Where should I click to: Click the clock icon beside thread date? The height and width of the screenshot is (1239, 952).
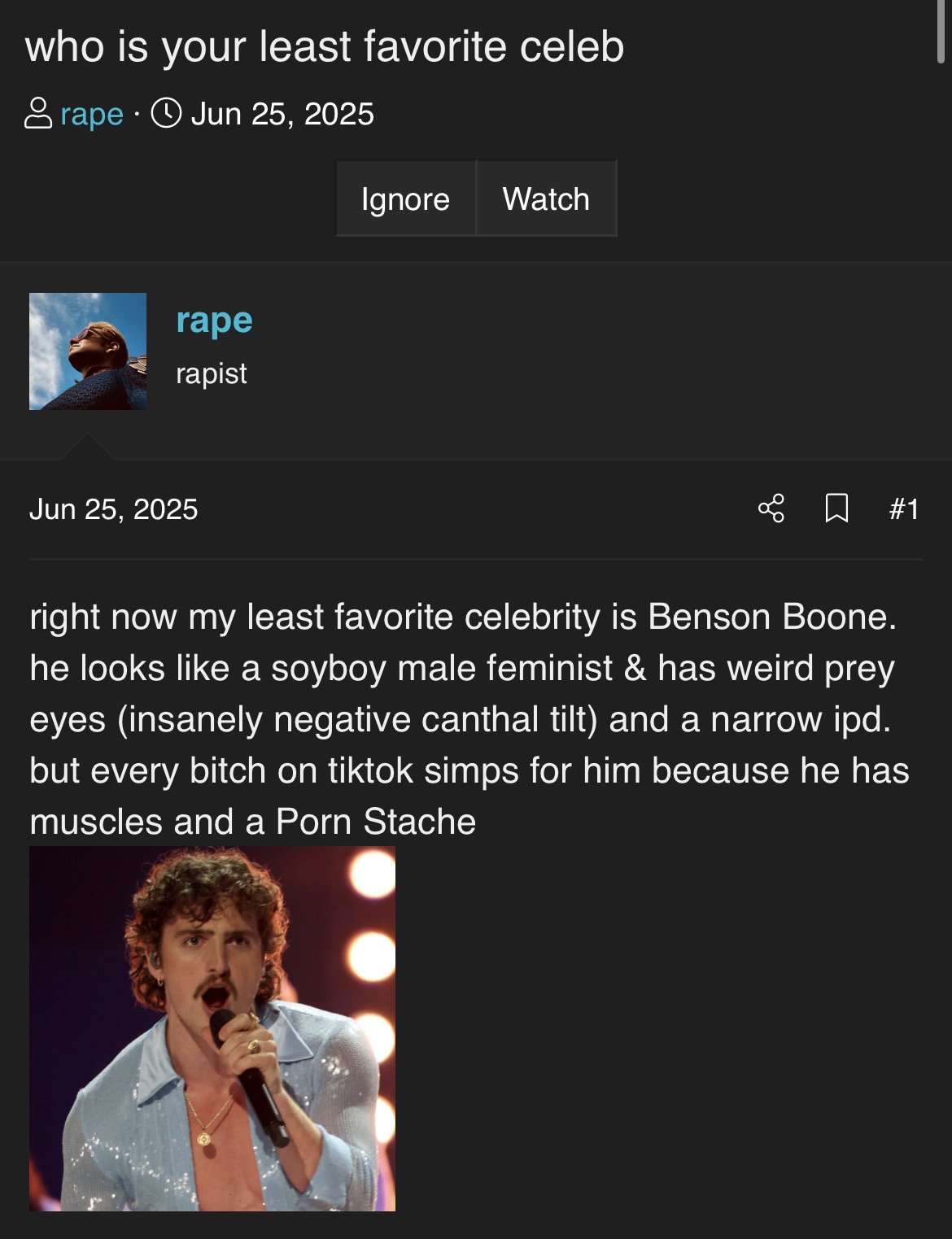[166, 114]
